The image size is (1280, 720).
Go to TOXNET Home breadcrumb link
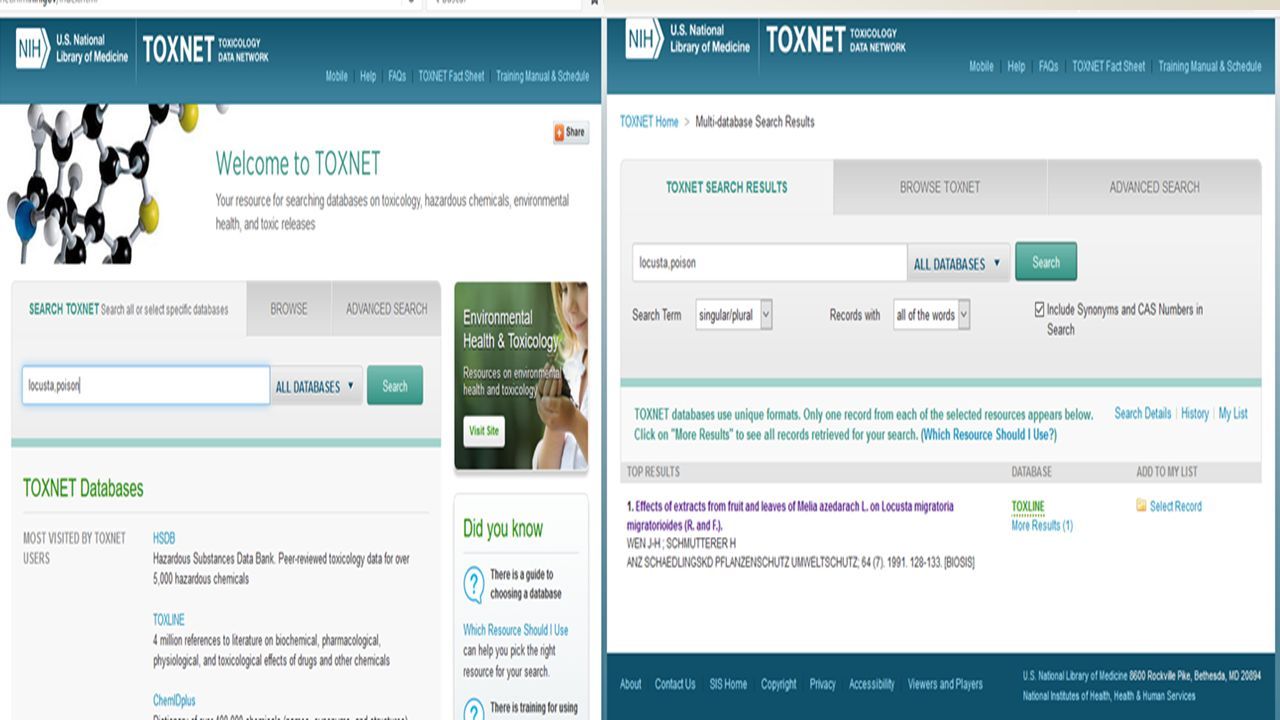[649, 122]
